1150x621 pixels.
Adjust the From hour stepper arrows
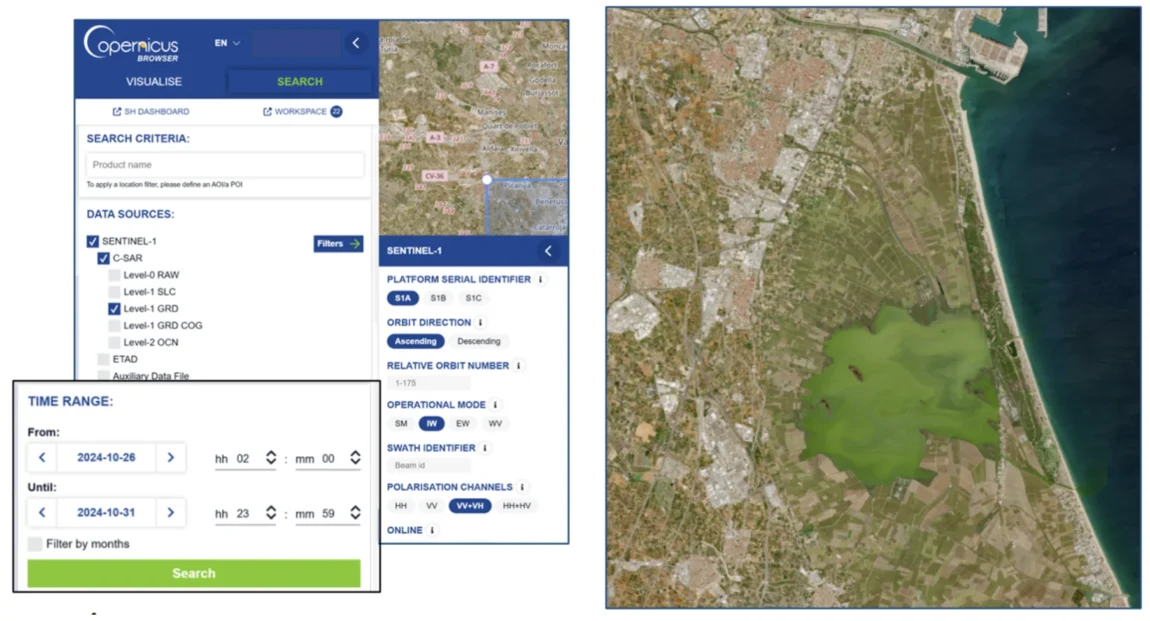(271, 458)
